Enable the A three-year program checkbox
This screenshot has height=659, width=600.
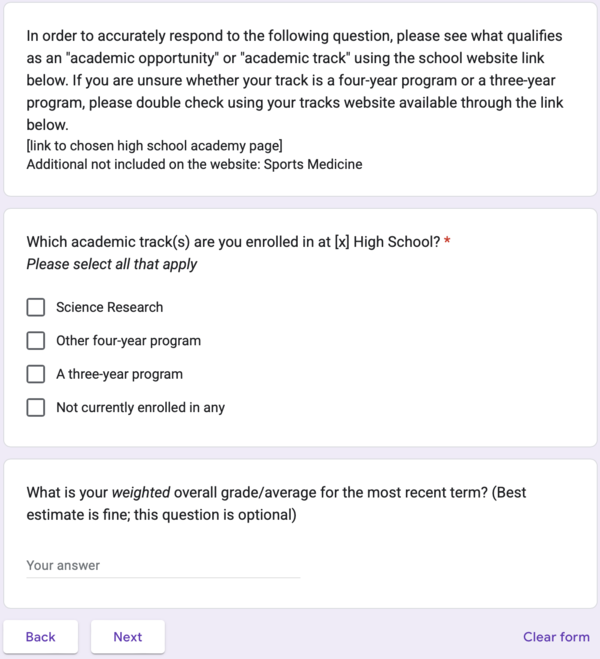tap(36, 374)
